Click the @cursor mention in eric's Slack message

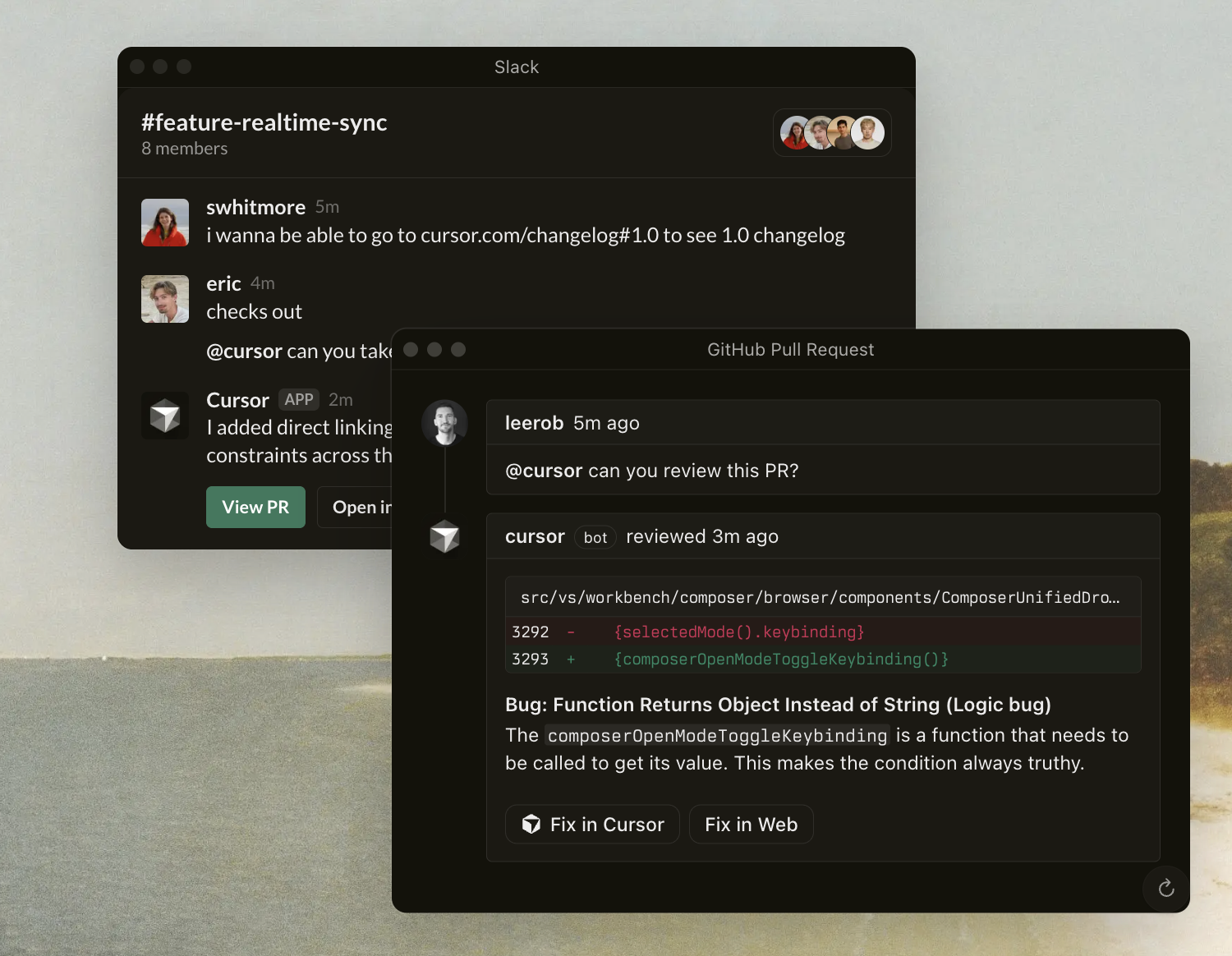coord(244,352)
